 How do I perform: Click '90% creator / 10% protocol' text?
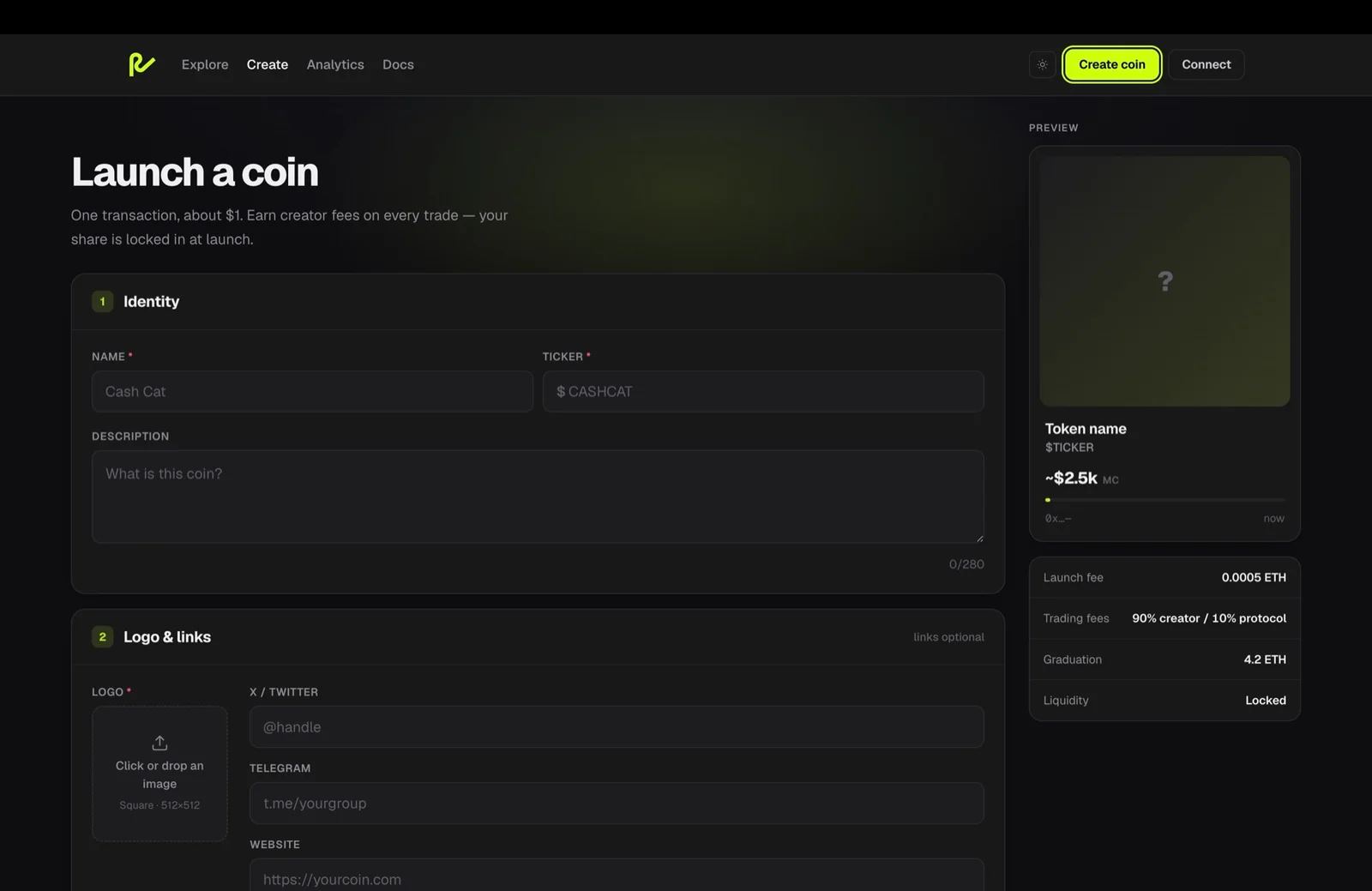1209,618
